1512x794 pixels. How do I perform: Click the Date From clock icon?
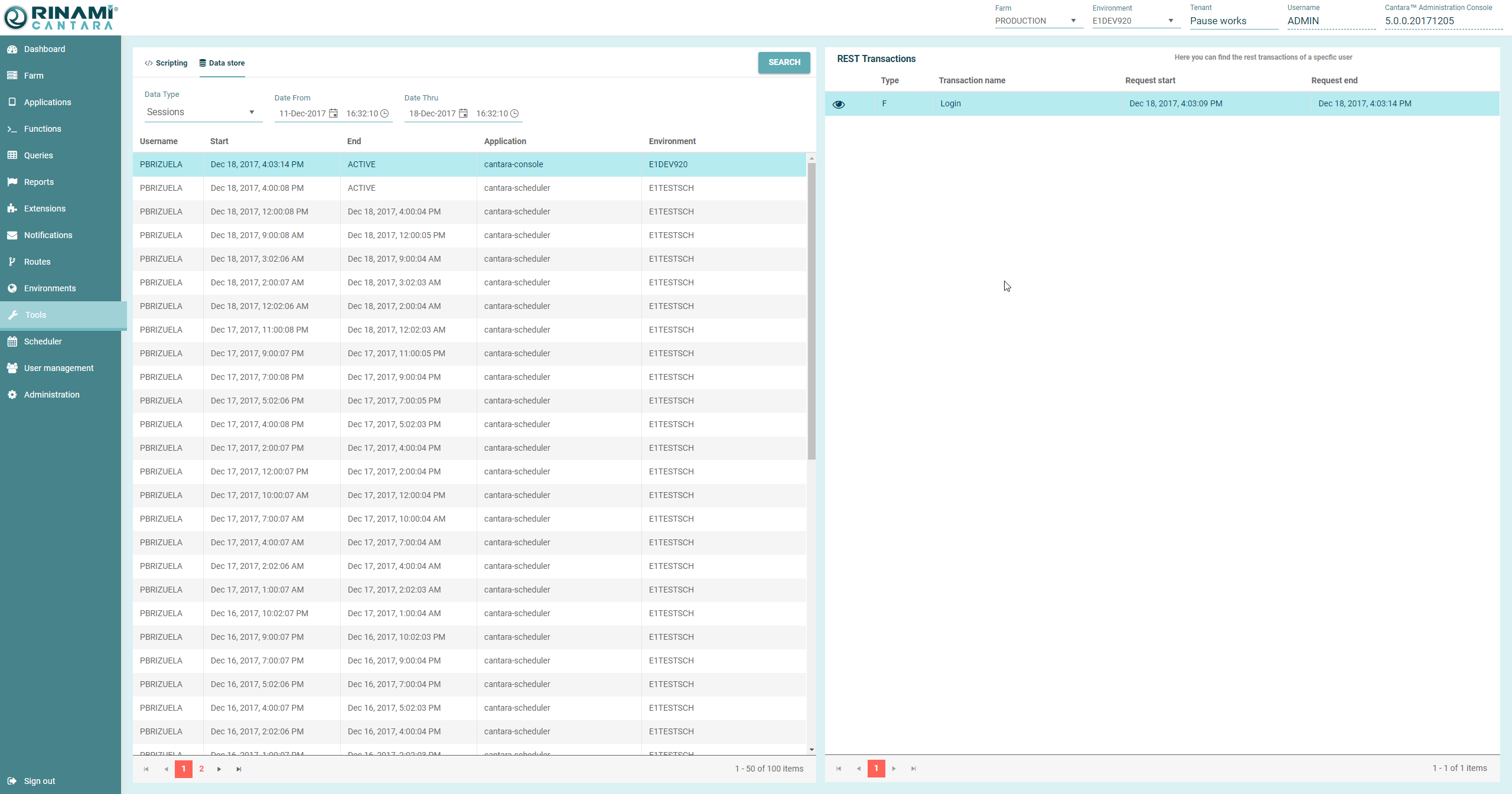click(384, 113)
